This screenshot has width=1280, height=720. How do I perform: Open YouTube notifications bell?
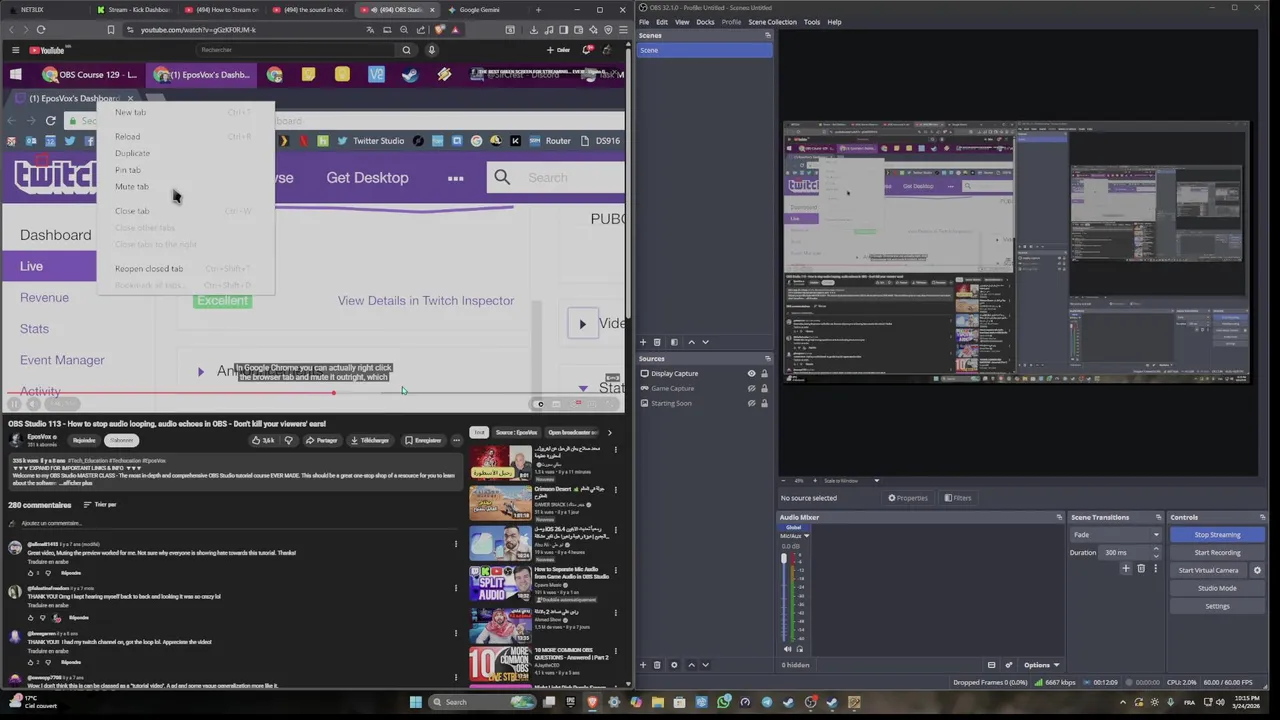coord(588,50)
